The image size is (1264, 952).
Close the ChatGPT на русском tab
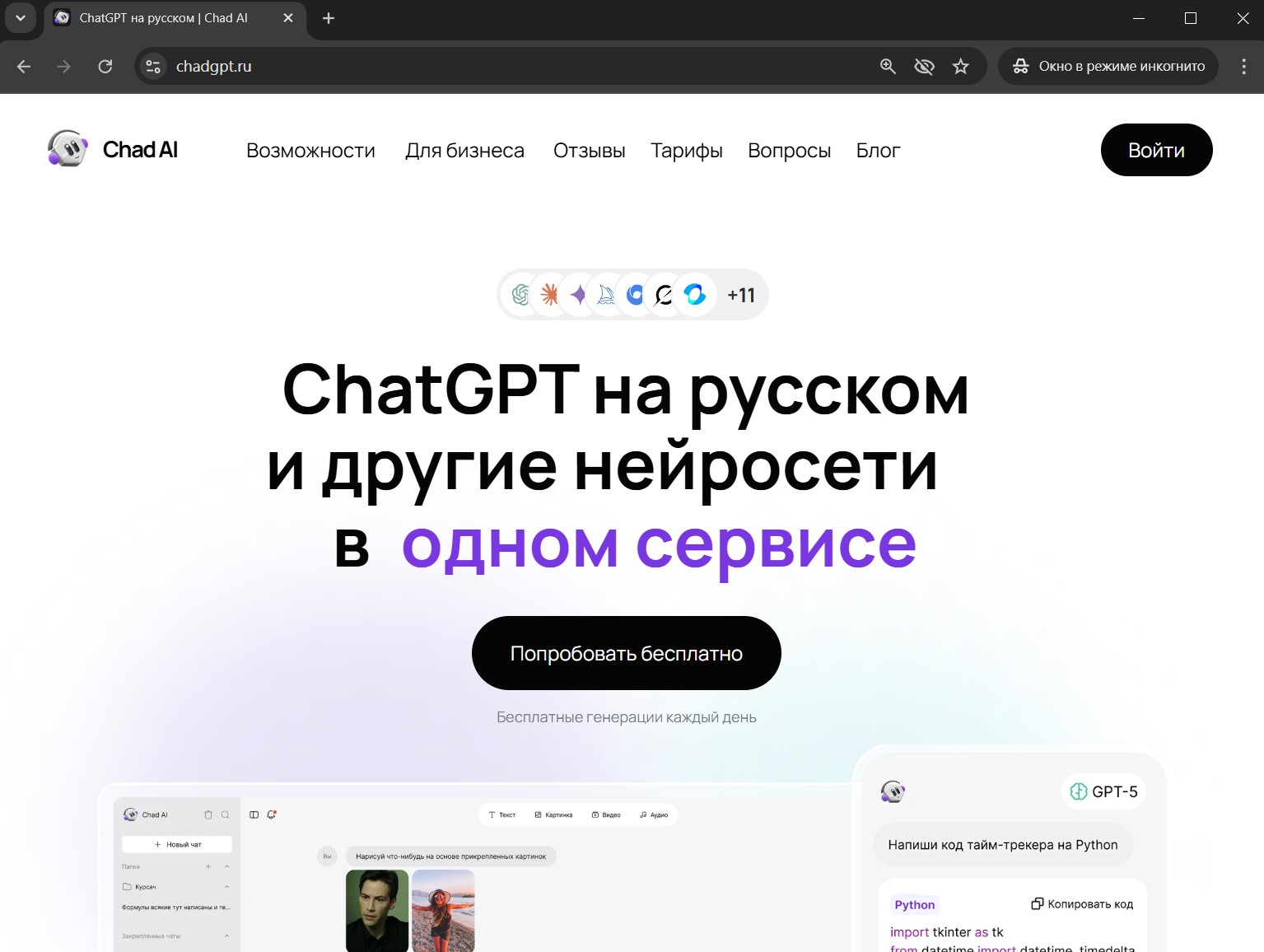288,18
